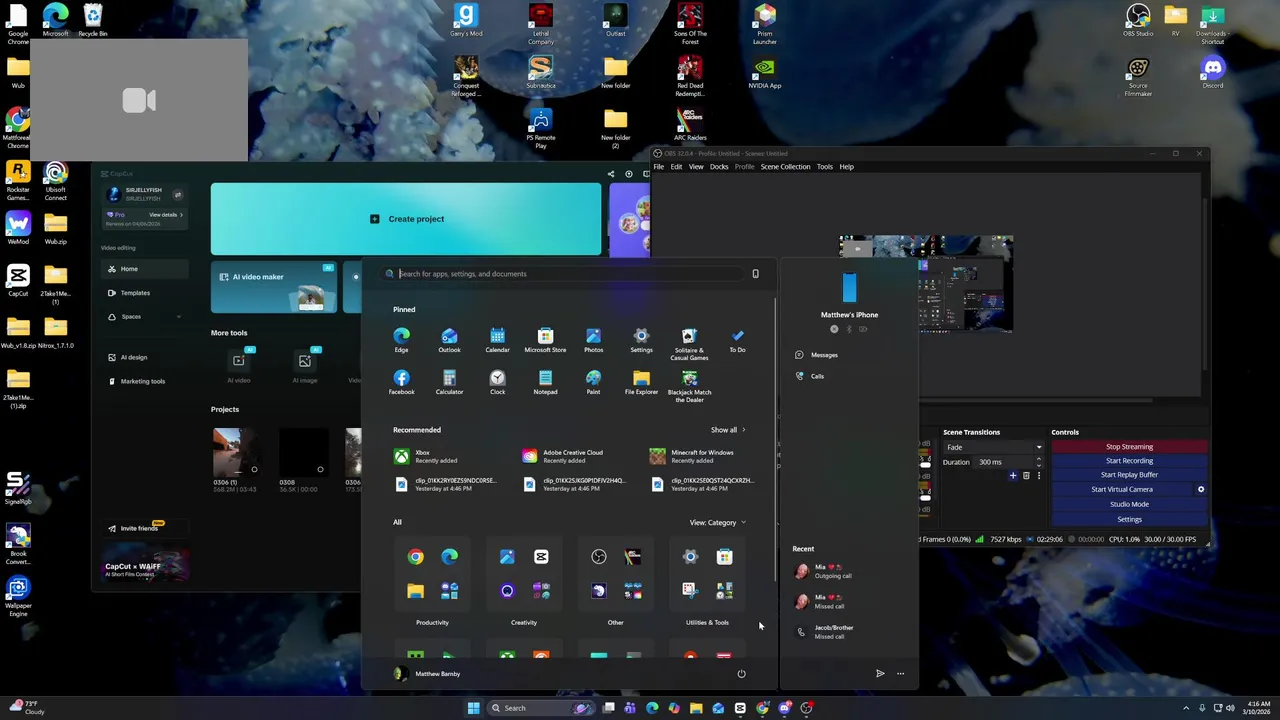Open Matthew Barnby user profile
This screenshot has height=720, width=1280.
point(427,674)
